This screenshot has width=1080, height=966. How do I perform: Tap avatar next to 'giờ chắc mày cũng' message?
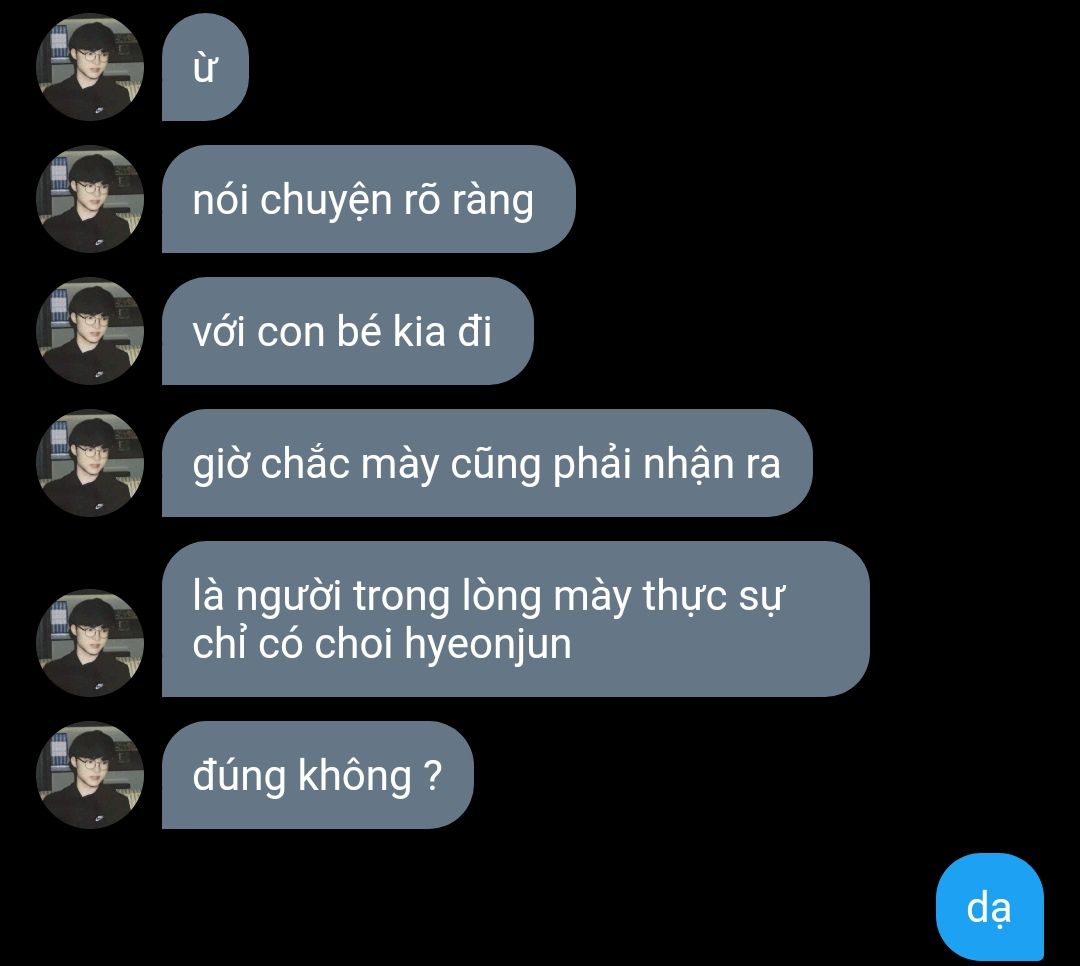90,463
